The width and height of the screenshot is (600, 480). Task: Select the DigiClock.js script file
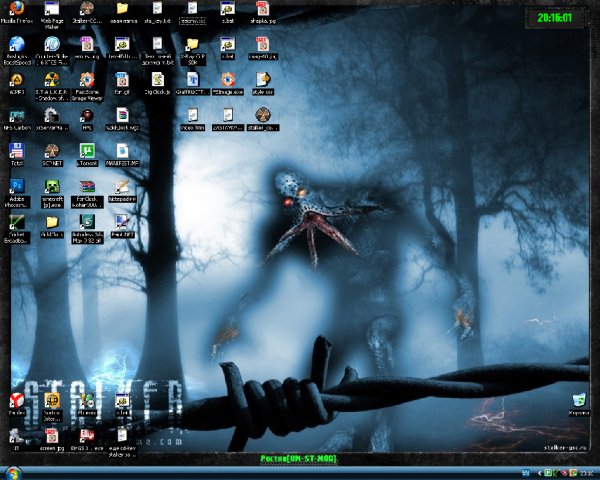(157, 83)
